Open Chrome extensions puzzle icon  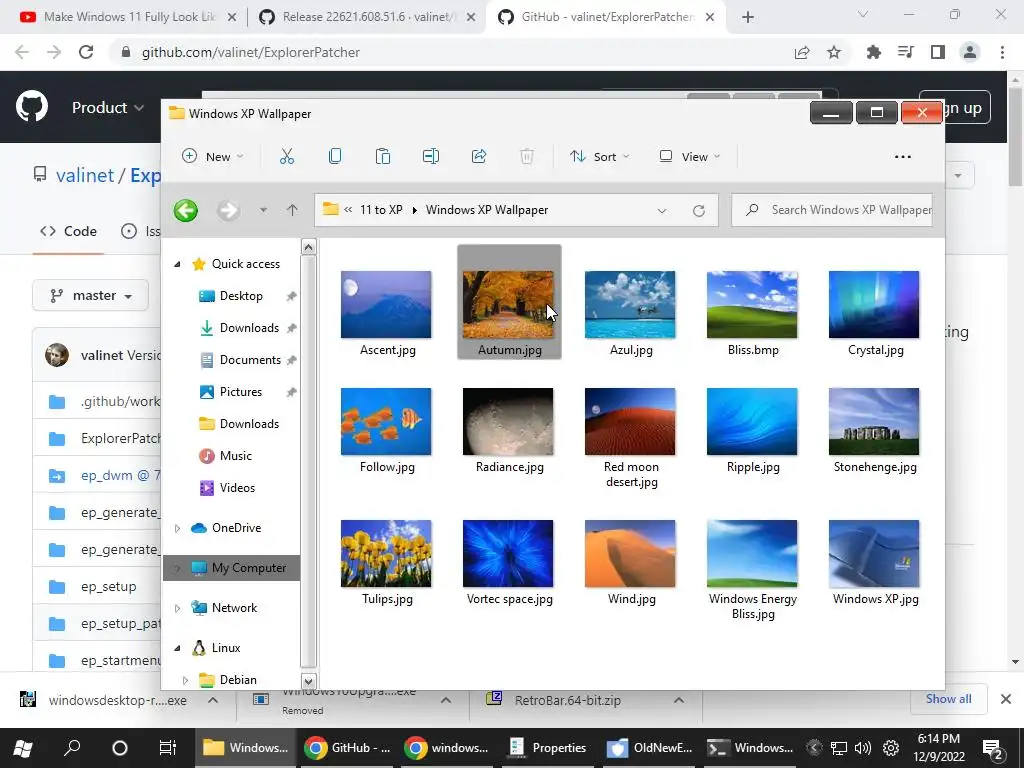click(873, 52)
